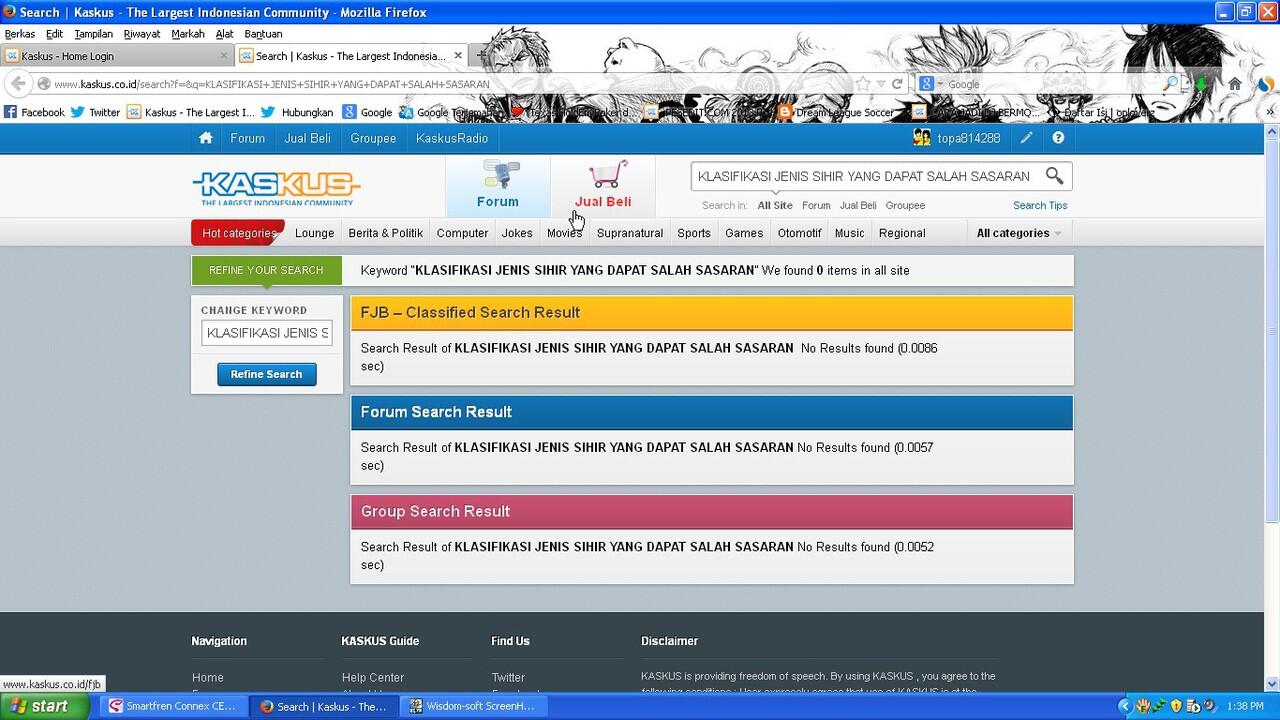Click the Firefox back arrow button

pyautogui.click(x=18, y=84)
